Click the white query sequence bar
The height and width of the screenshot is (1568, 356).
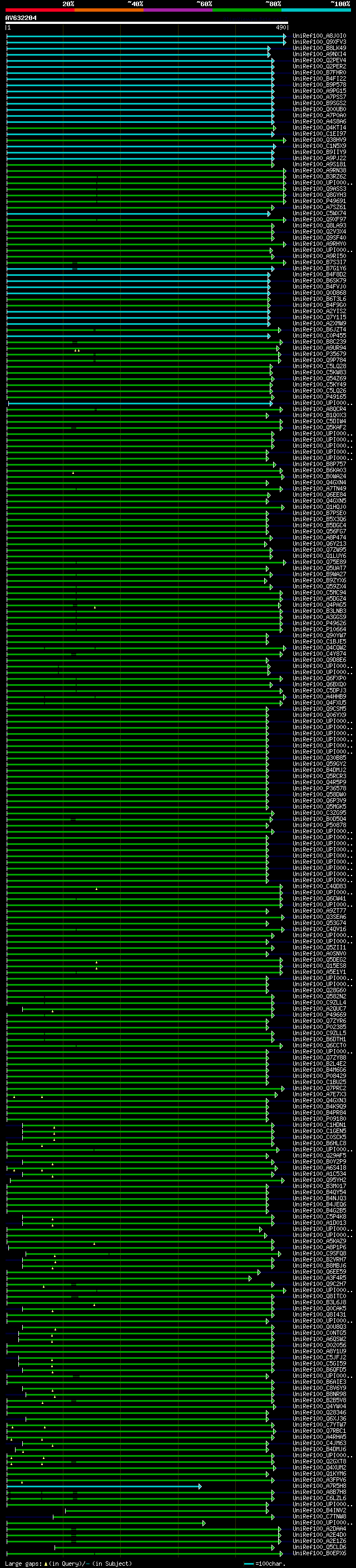(147, 23)
